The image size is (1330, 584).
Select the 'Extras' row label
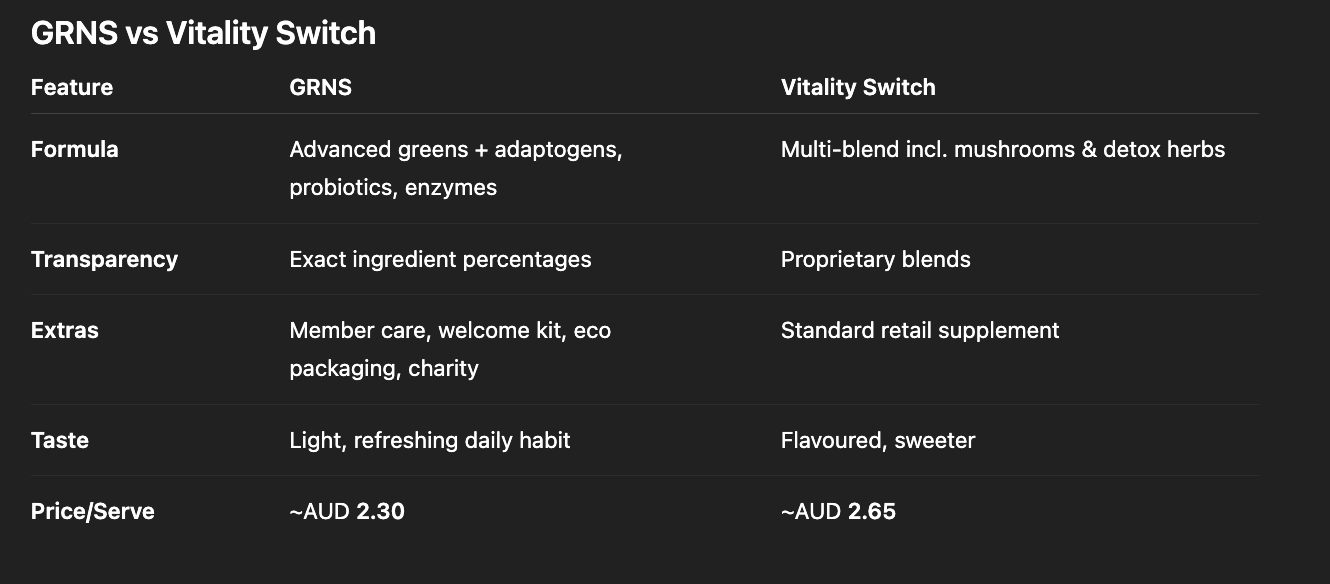pos(65,331)
